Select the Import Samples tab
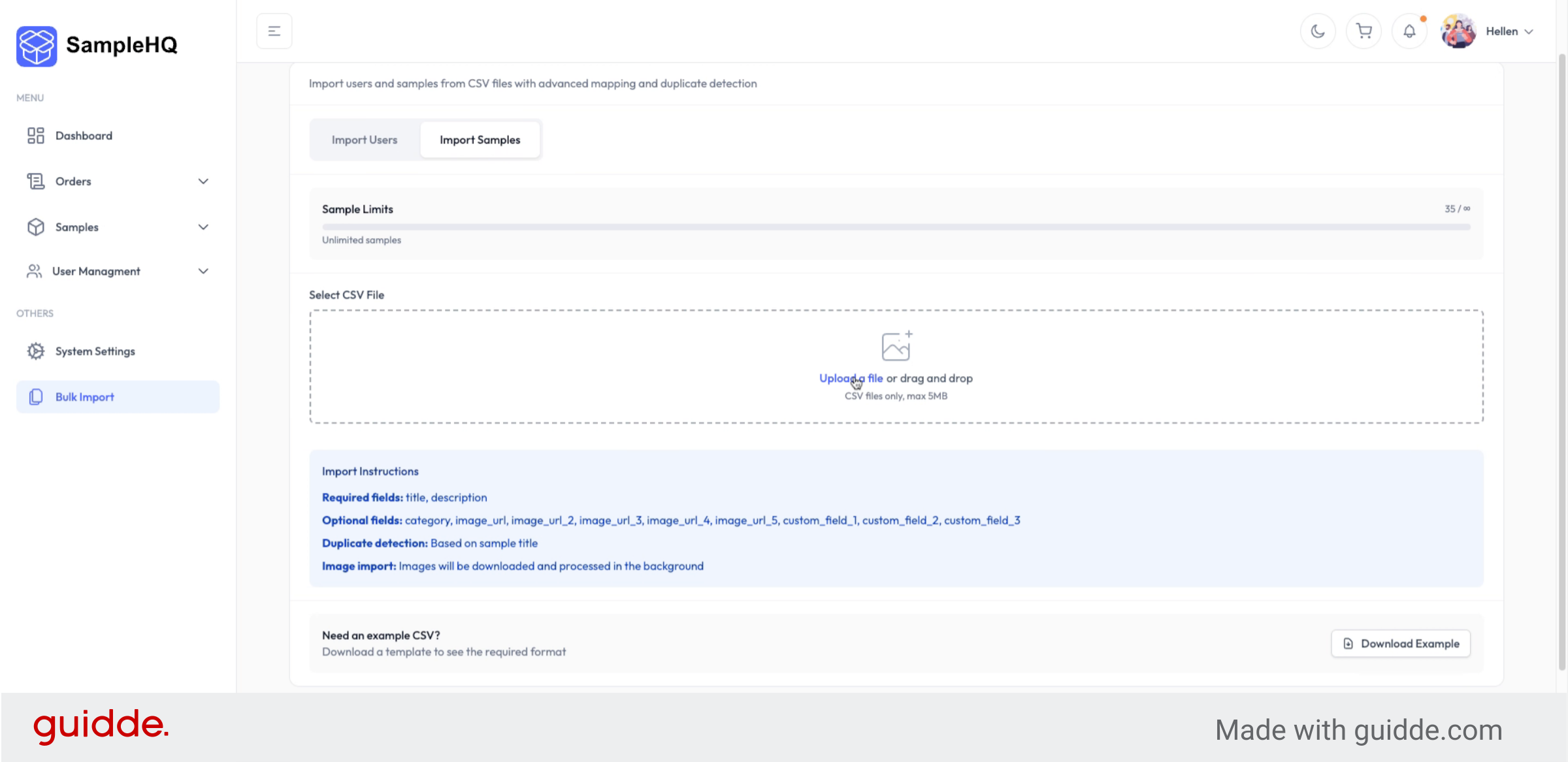 (480, 139)
